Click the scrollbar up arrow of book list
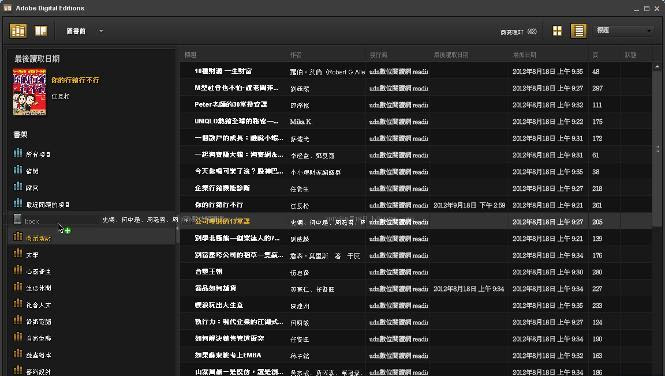 pyautogui.click(x=658, y=67)
